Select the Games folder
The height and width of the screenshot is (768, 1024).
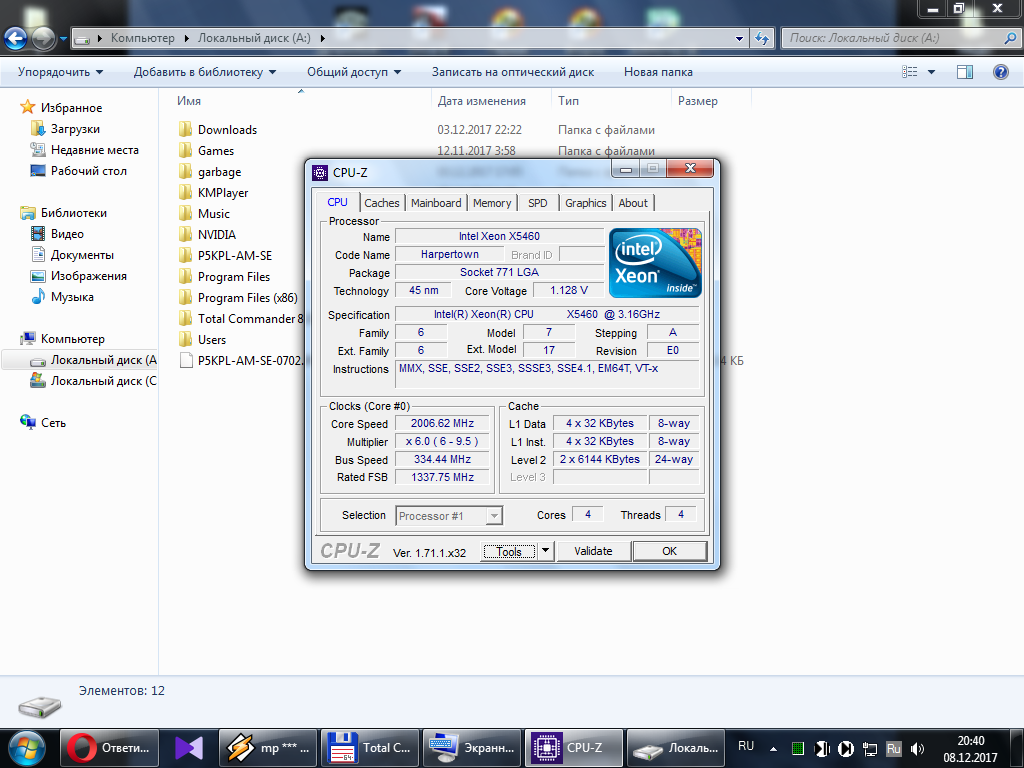(216, 151)
